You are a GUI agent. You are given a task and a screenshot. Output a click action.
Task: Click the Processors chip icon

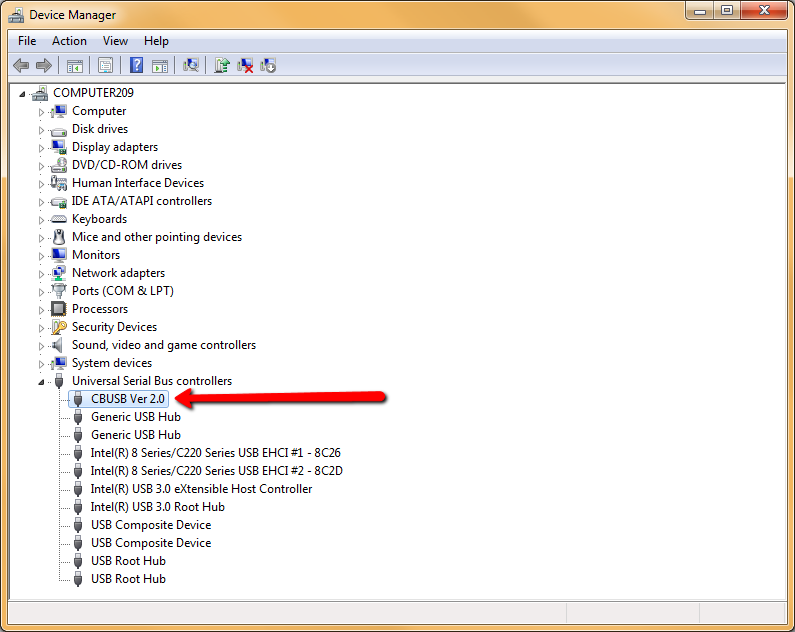click(59, 309)
